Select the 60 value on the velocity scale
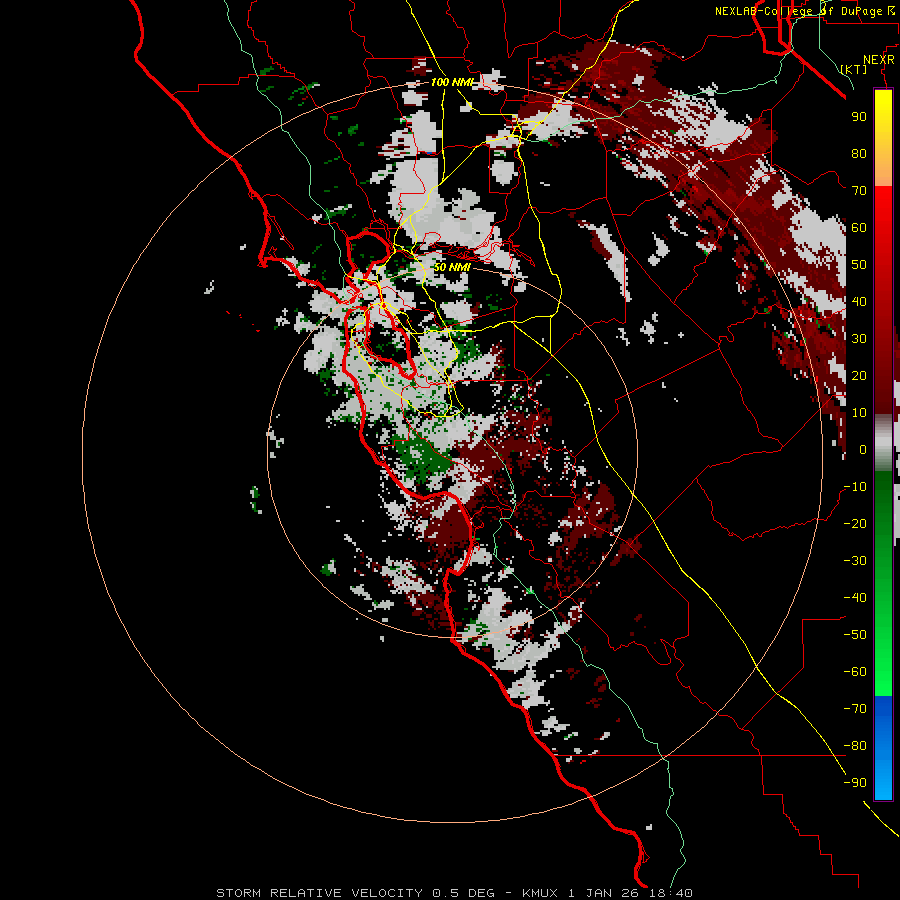The image size is (900, 900). [x=859, y=227]
